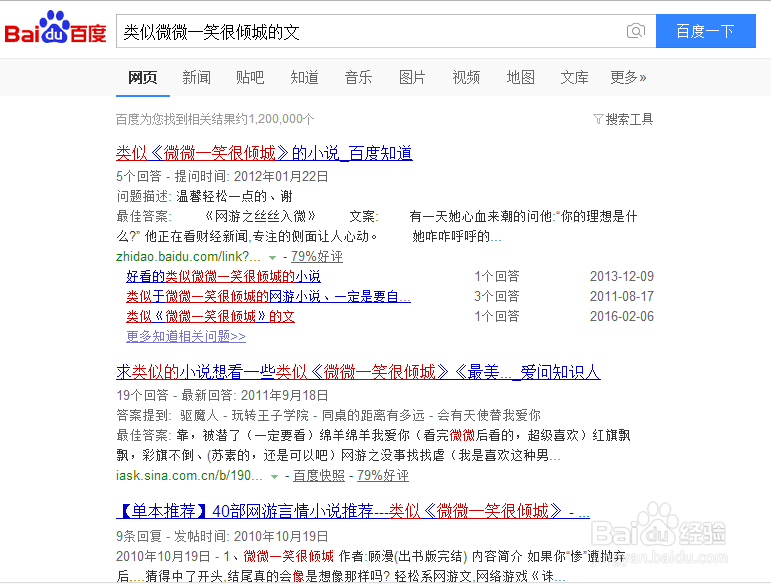Click the 百度一下 search button

point(706,31)
